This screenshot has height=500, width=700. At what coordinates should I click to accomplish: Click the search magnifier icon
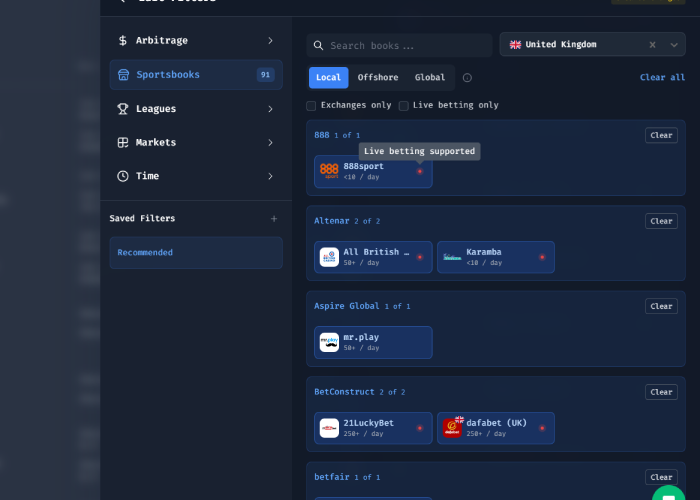(318, 46)
